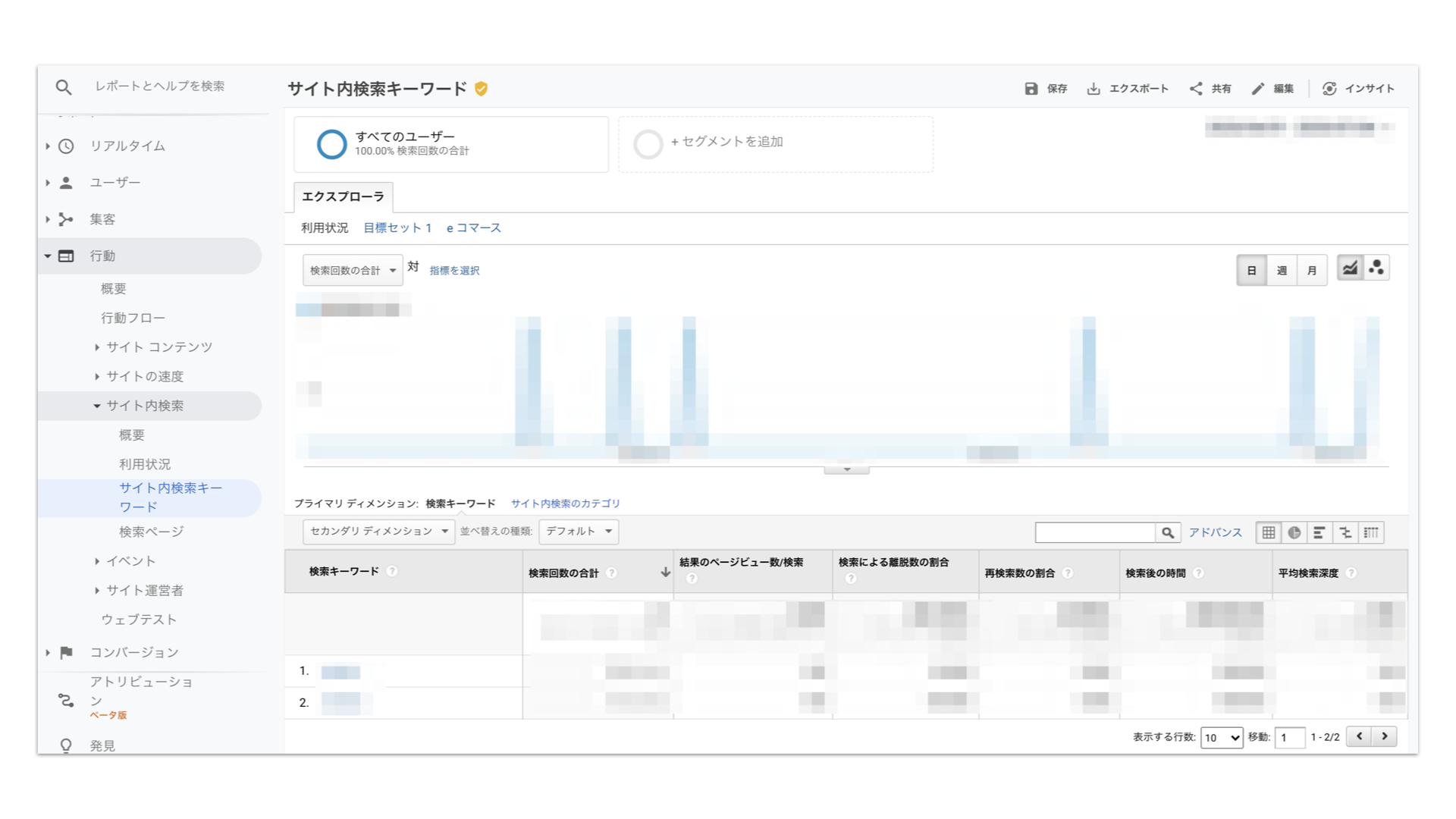The width and height of the screenshot is (1456, 819).
Task: Open the エクスプローラ tab
Action: pos(344,197)
